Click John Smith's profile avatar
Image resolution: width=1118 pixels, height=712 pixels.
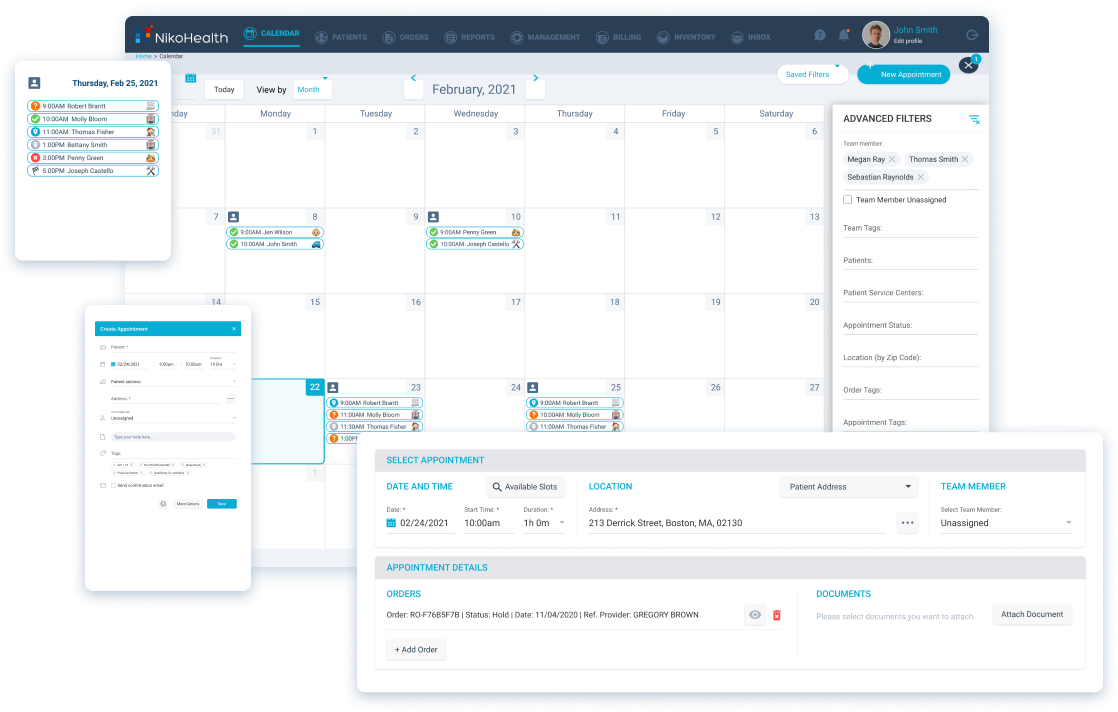(876, 35)
